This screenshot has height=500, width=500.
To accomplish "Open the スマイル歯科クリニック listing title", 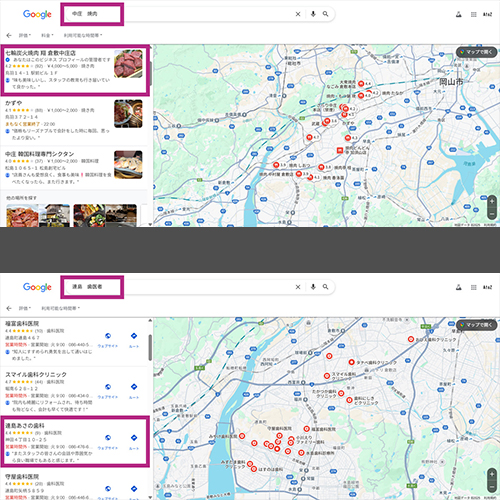I will point(36,375).
